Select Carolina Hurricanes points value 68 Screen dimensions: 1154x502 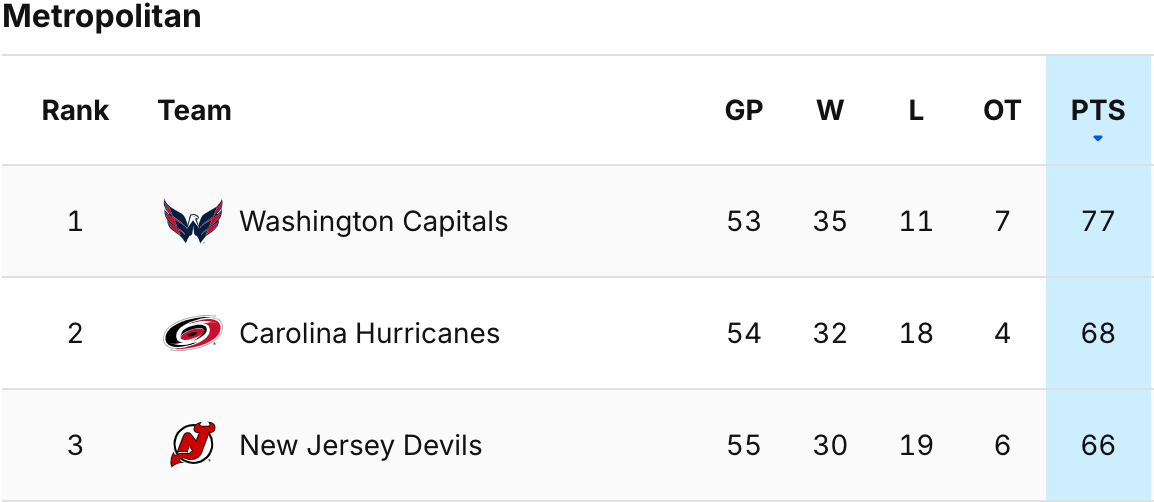point(1098,333)
